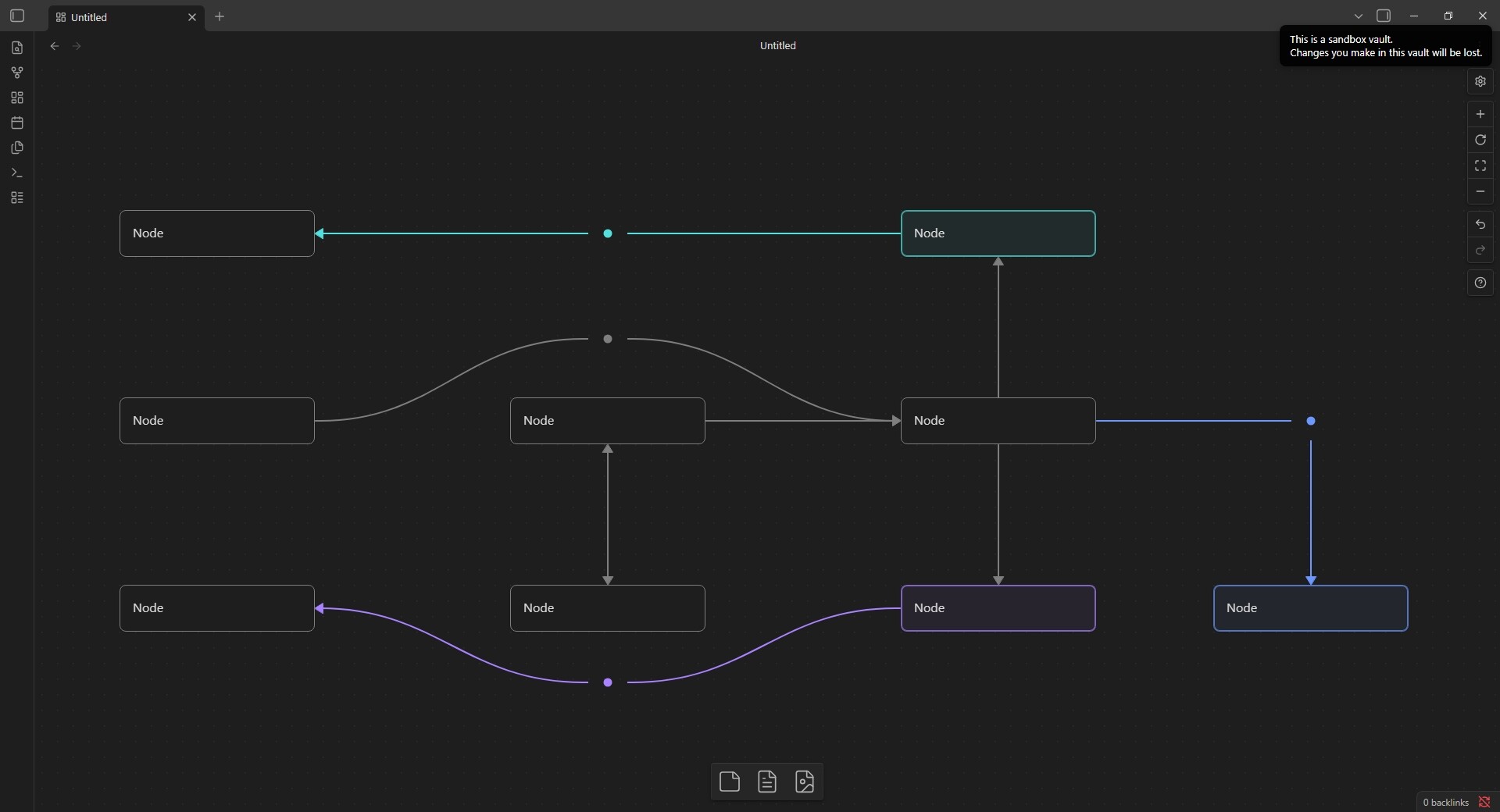The image size is (1500, 812).
Task: Click the canvas settings gear icon
Action: tap(1480, 81)
